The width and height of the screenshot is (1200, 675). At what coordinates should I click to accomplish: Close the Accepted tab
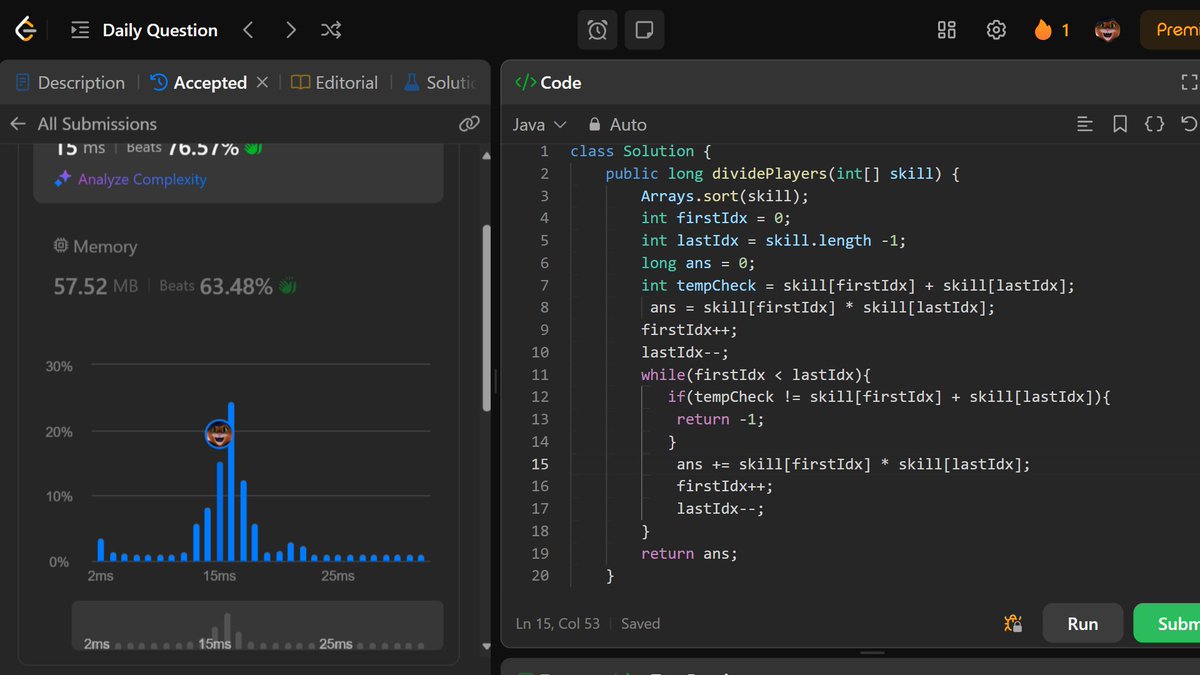(262, 83)
